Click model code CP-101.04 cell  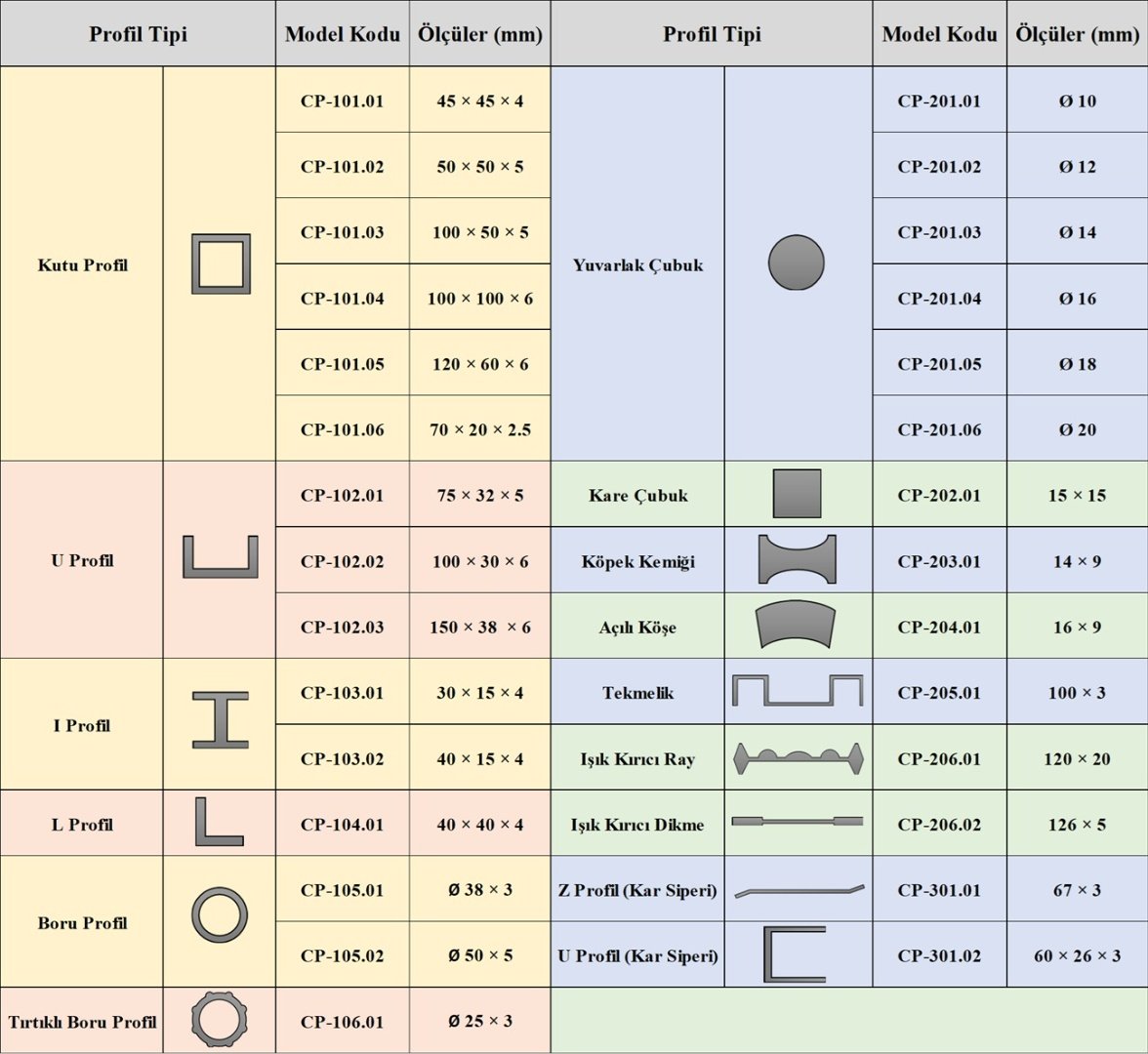coord(342,299)
